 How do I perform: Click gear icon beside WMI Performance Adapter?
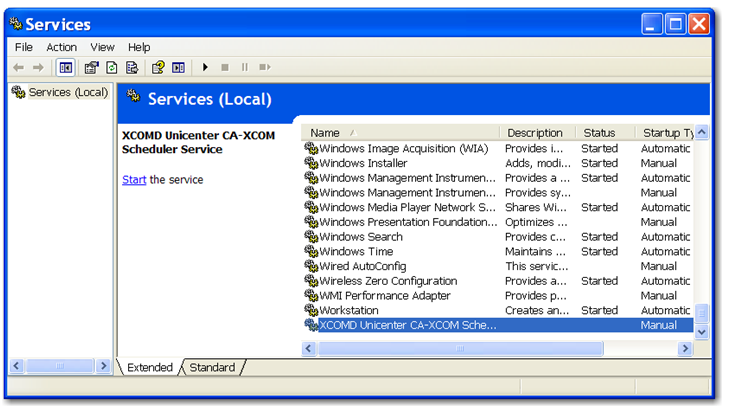[311, 295]
